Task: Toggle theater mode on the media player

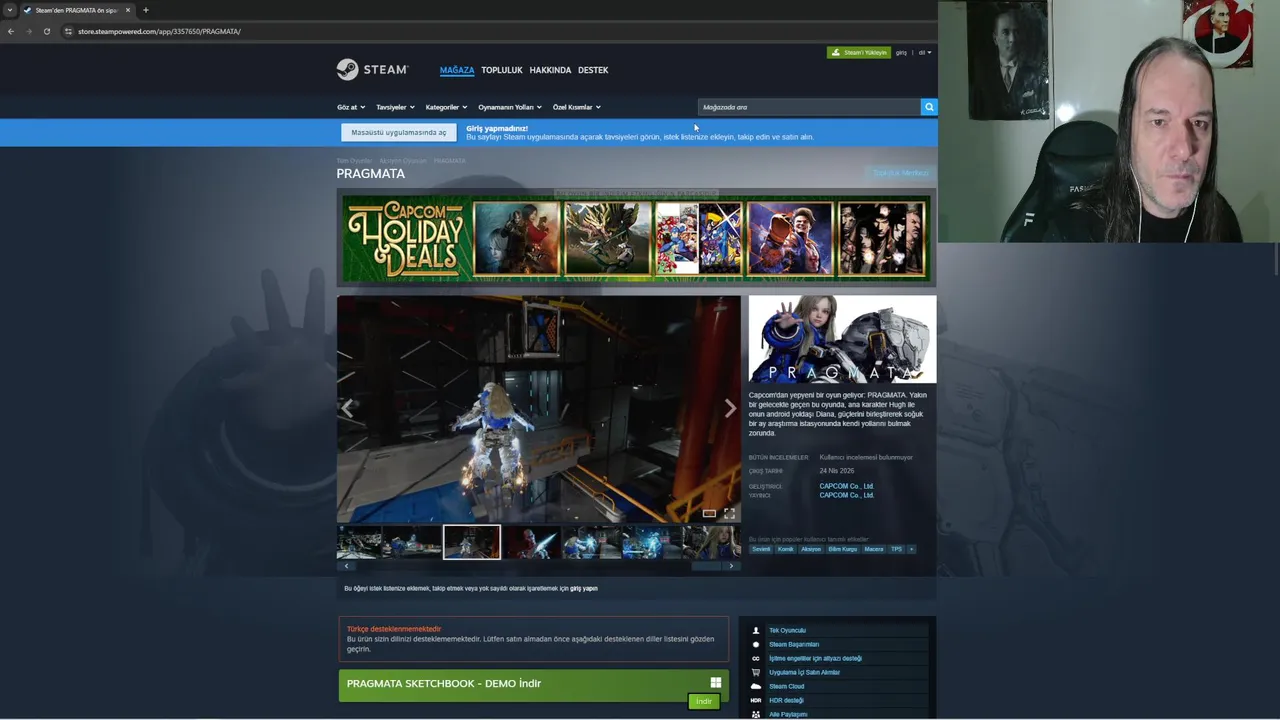Action: pyautogui.click(x=709, y=513)
